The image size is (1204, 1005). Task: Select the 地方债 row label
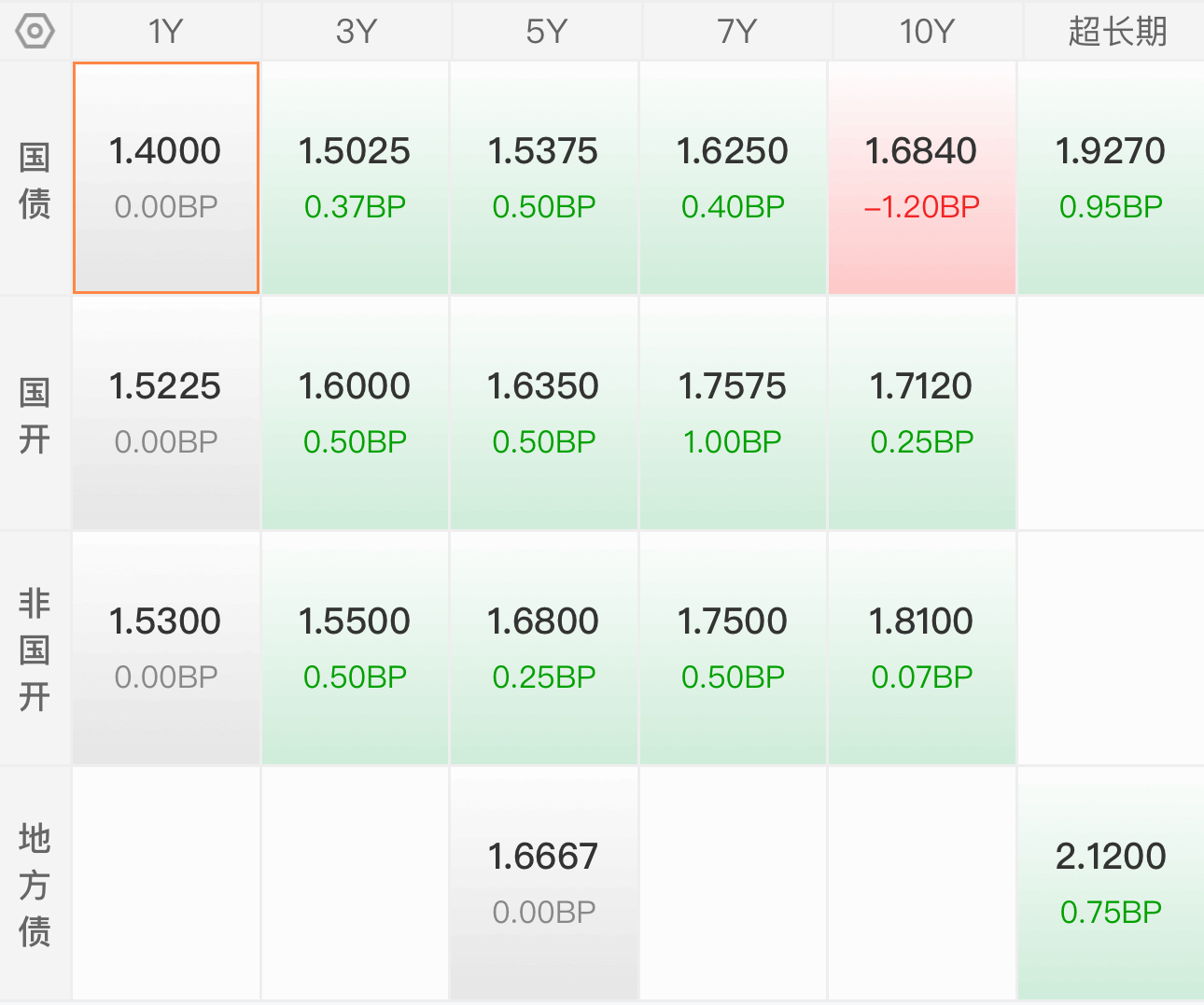tap(35, 885)
